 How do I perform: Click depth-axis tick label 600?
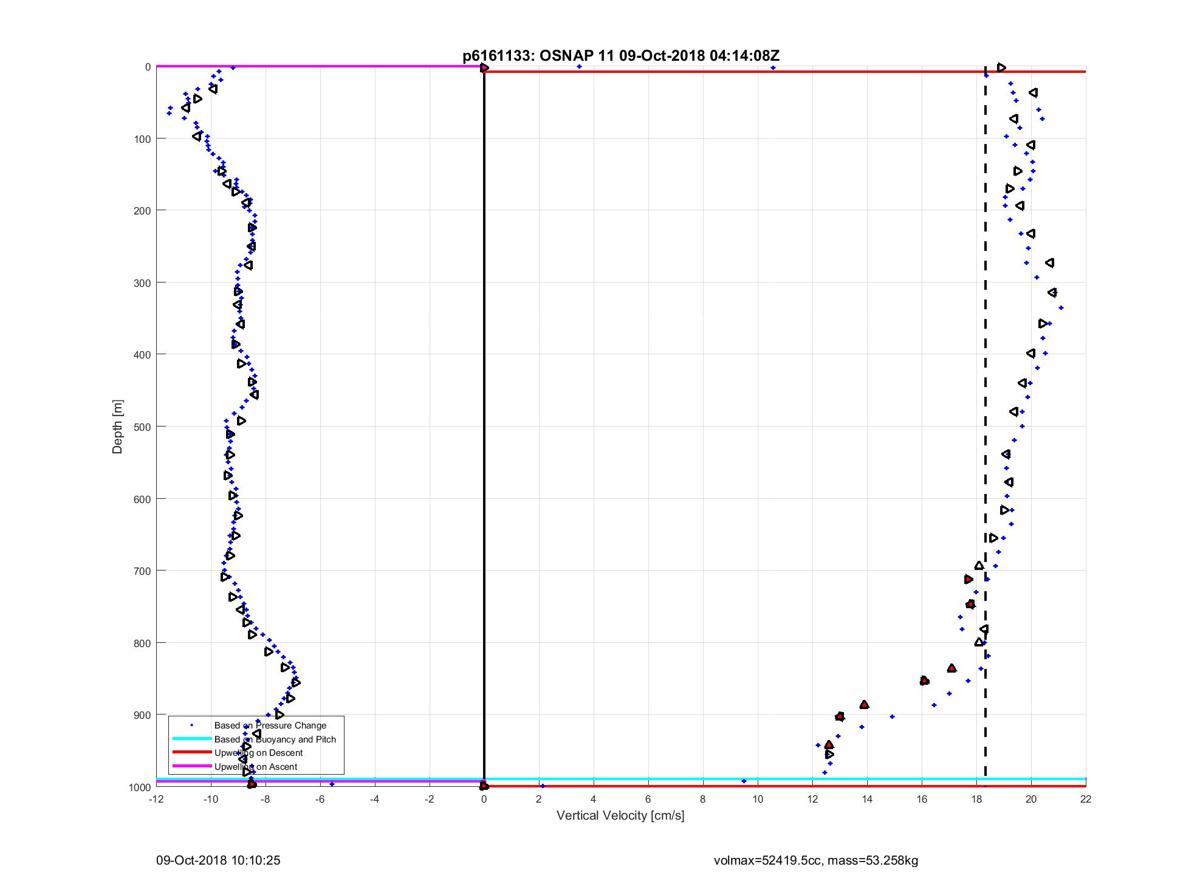pos(141,499)
